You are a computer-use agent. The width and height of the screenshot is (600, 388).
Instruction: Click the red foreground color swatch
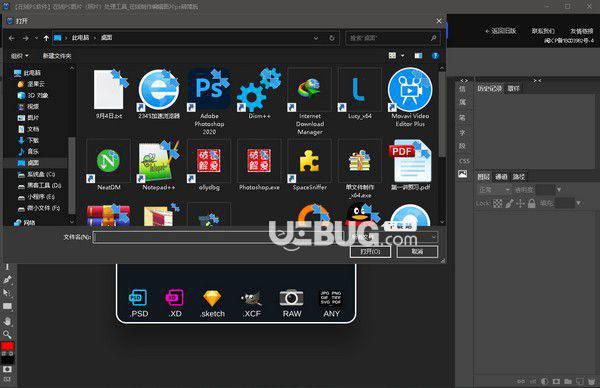point(7,346)
